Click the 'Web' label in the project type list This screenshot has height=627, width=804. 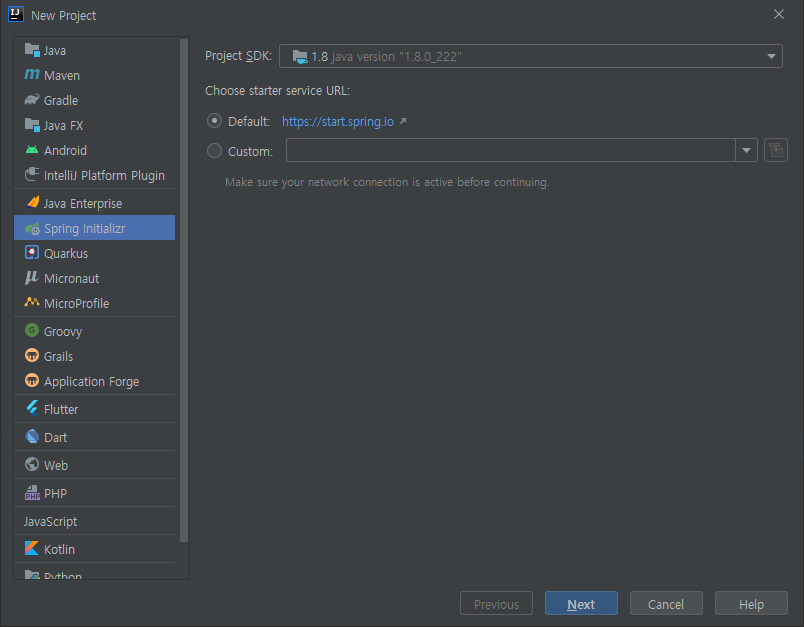tap(56, 465)
